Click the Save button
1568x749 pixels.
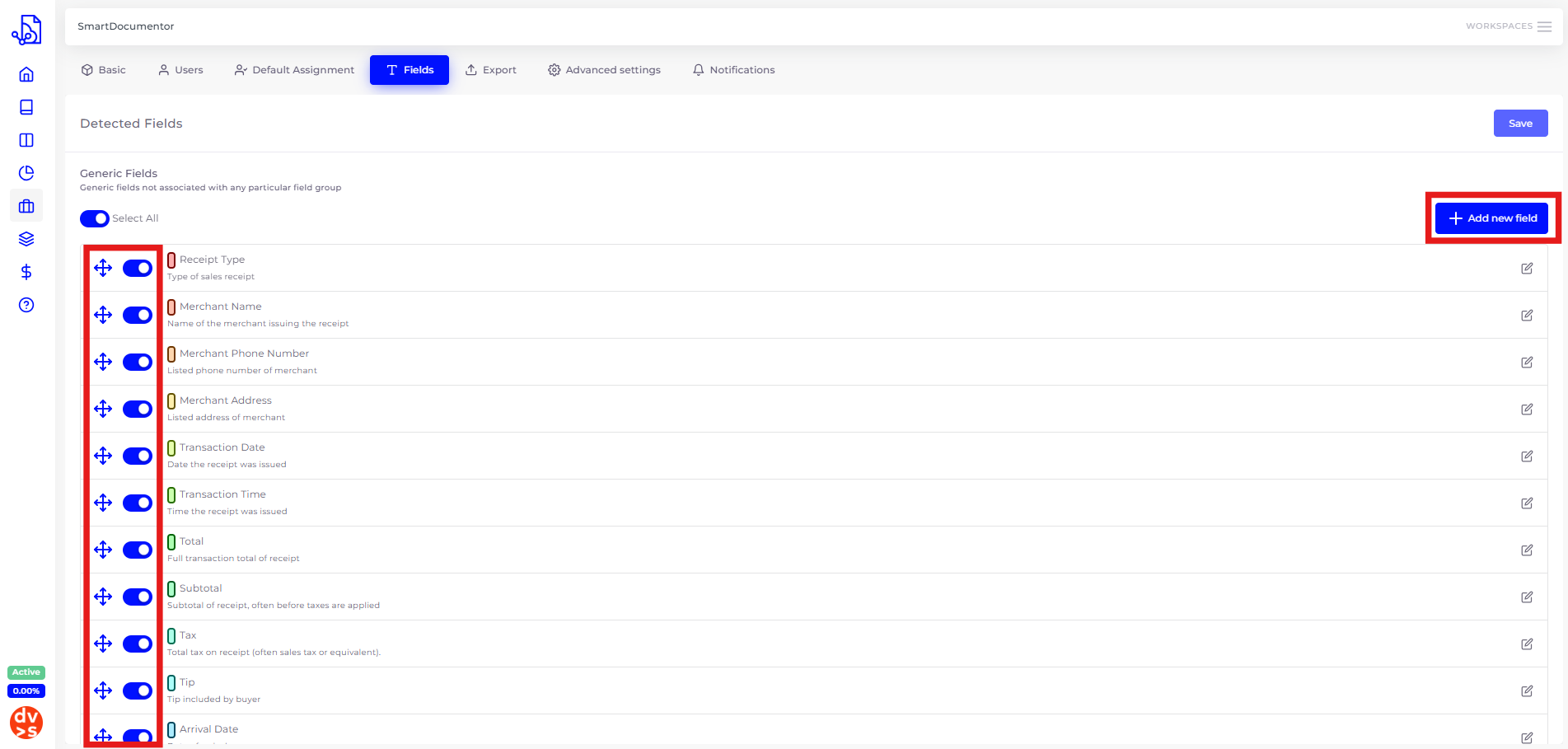point(1520,124)
